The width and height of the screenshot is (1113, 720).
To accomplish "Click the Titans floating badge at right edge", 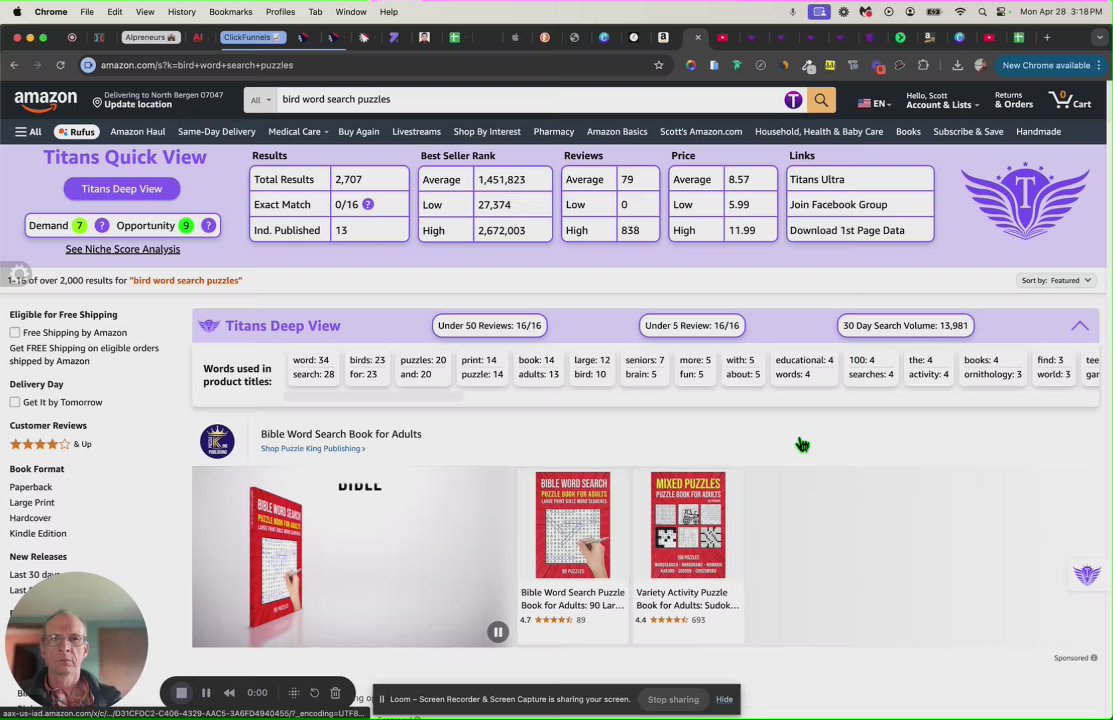I will [x=1086, y=574].
